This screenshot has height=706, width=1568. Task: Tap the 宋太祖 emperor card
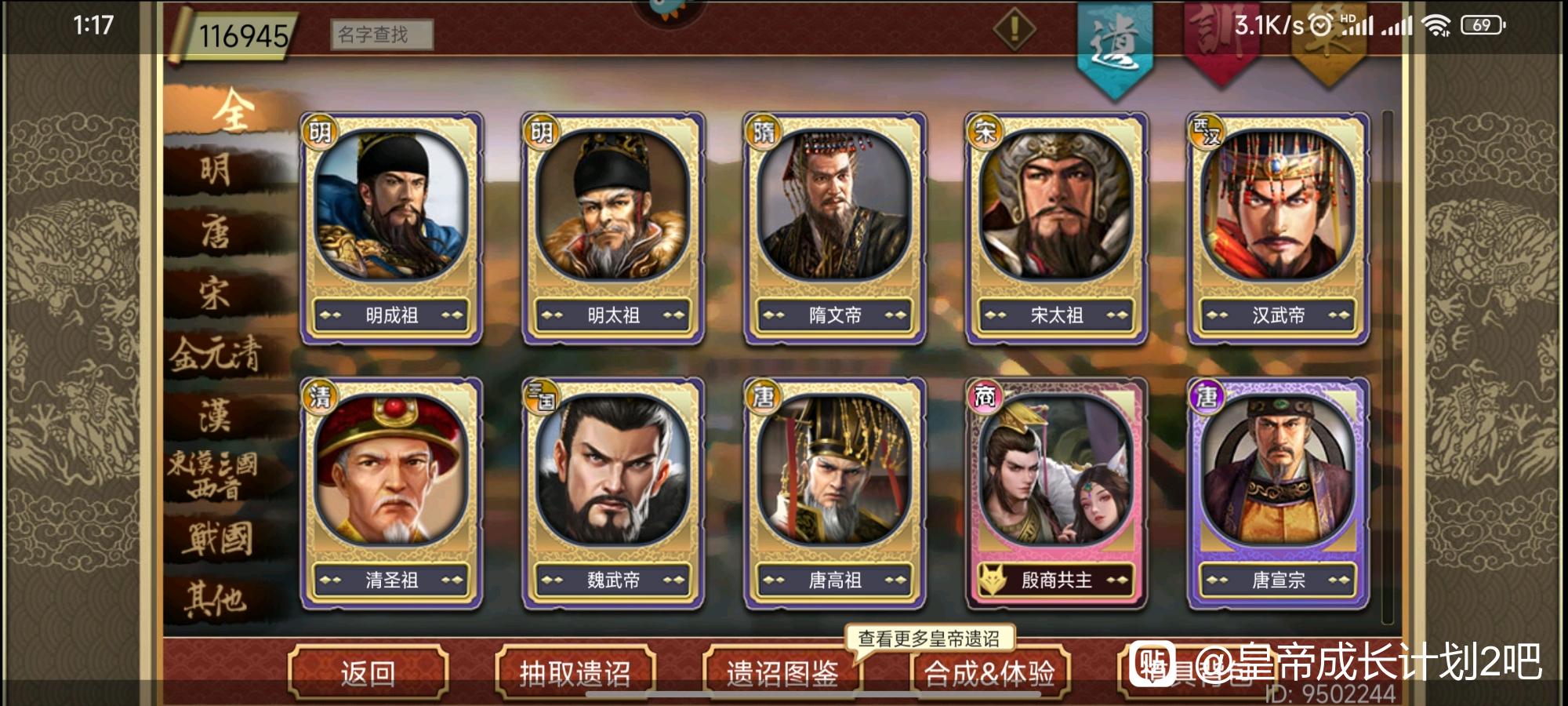pos(1056,228)
